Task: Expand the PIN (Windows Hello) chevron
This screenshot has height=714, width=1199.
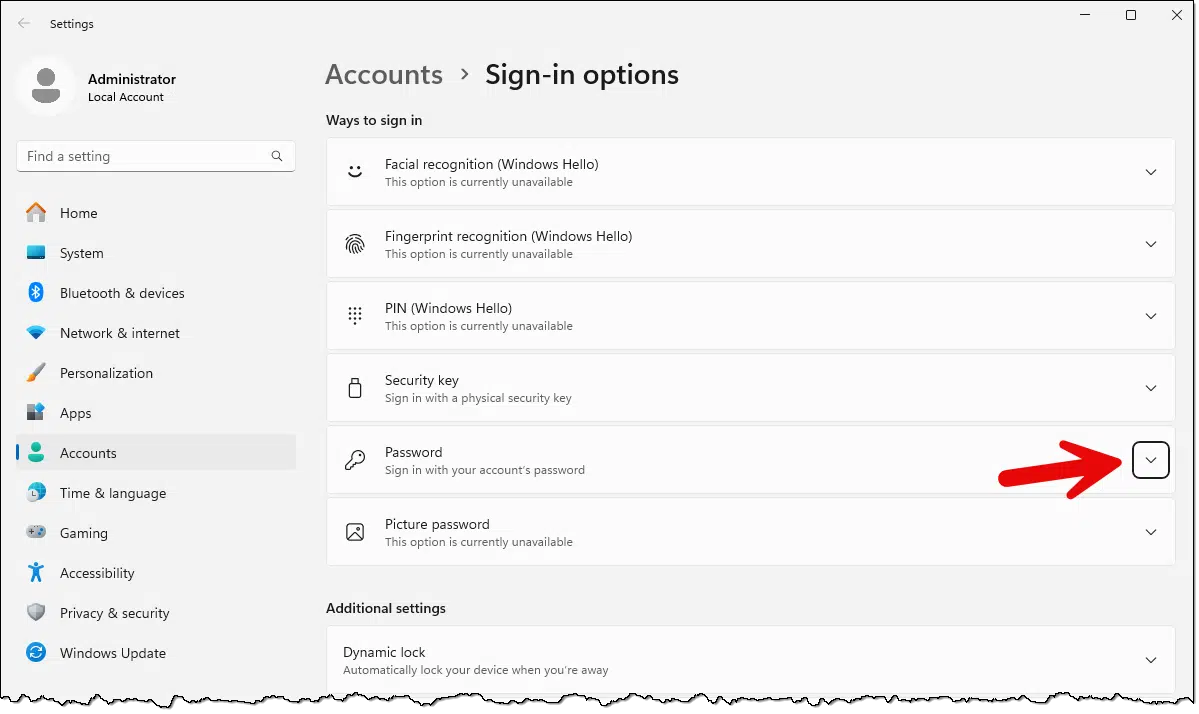Action: [1151, 316]
